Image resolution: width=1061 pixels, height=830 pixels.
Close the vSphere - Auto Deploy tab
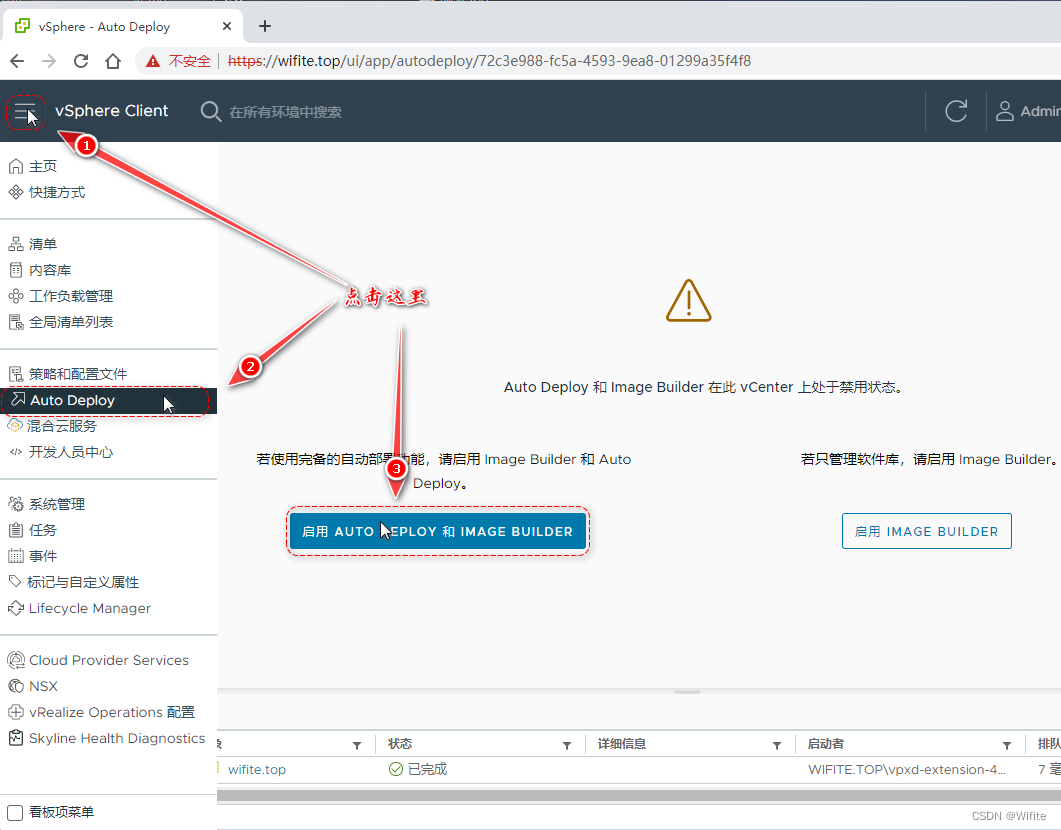(x=227, y=26)
